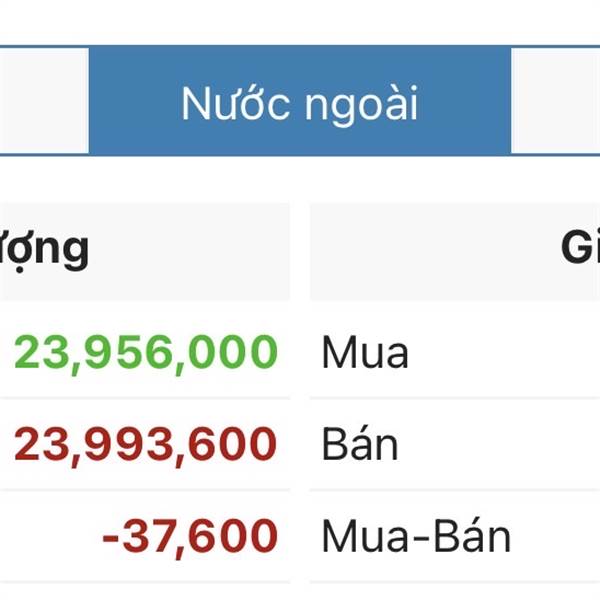Select the green buy volume 23,956,000
Viewport: 600px width, 600px height.
pos(145,352)
